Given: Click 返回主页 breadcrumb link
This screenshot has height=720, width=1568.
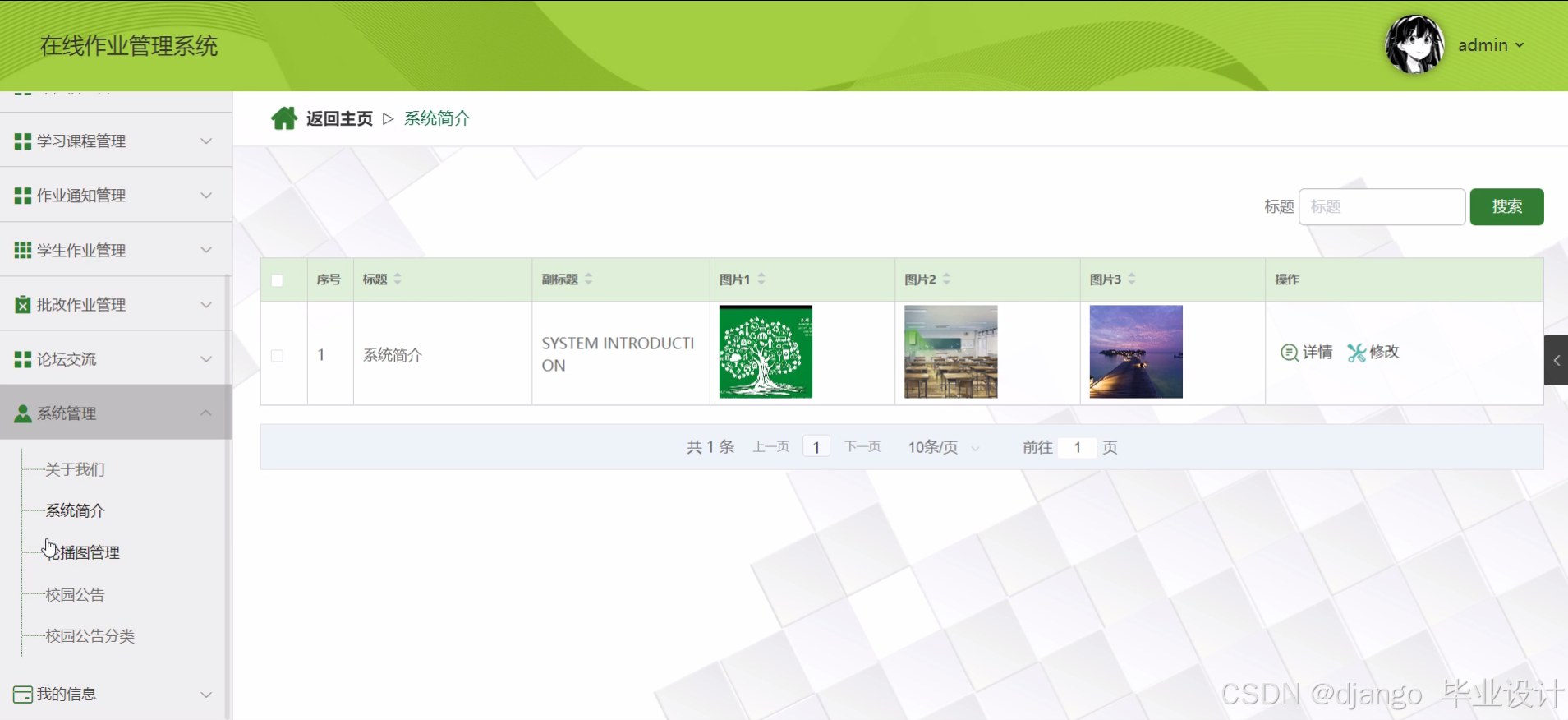Looking at the screenshot, I should (339, 119).
